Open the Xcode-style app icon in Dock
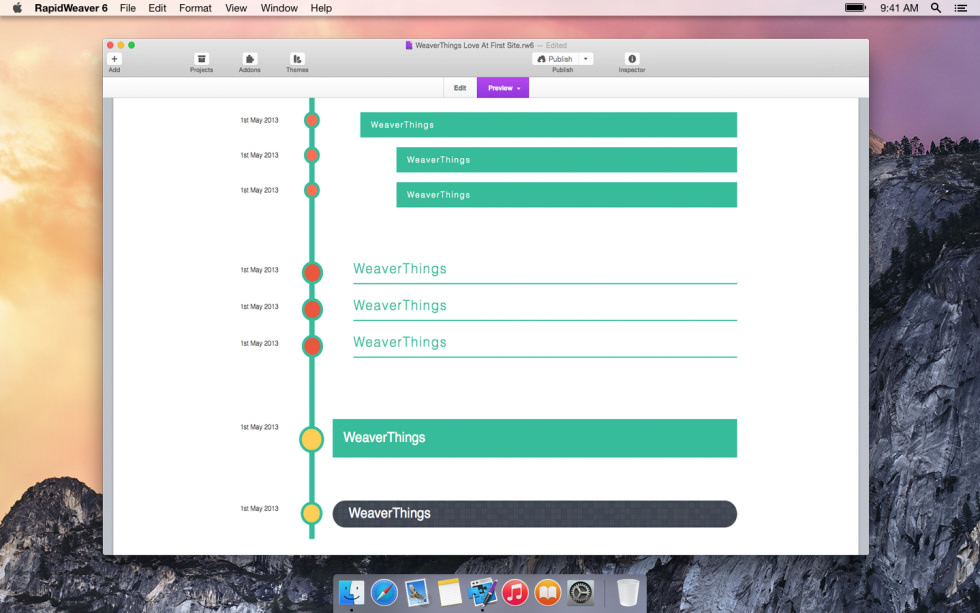The image size is (980, 613). tap(482, 592)
